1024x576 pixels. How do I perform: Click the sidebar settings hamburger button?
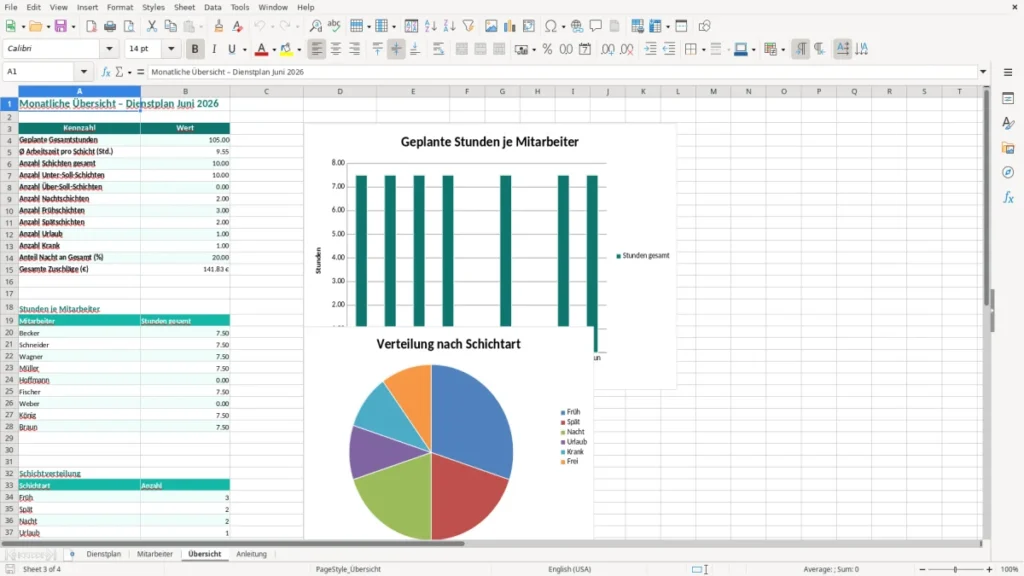(1008, 72)
